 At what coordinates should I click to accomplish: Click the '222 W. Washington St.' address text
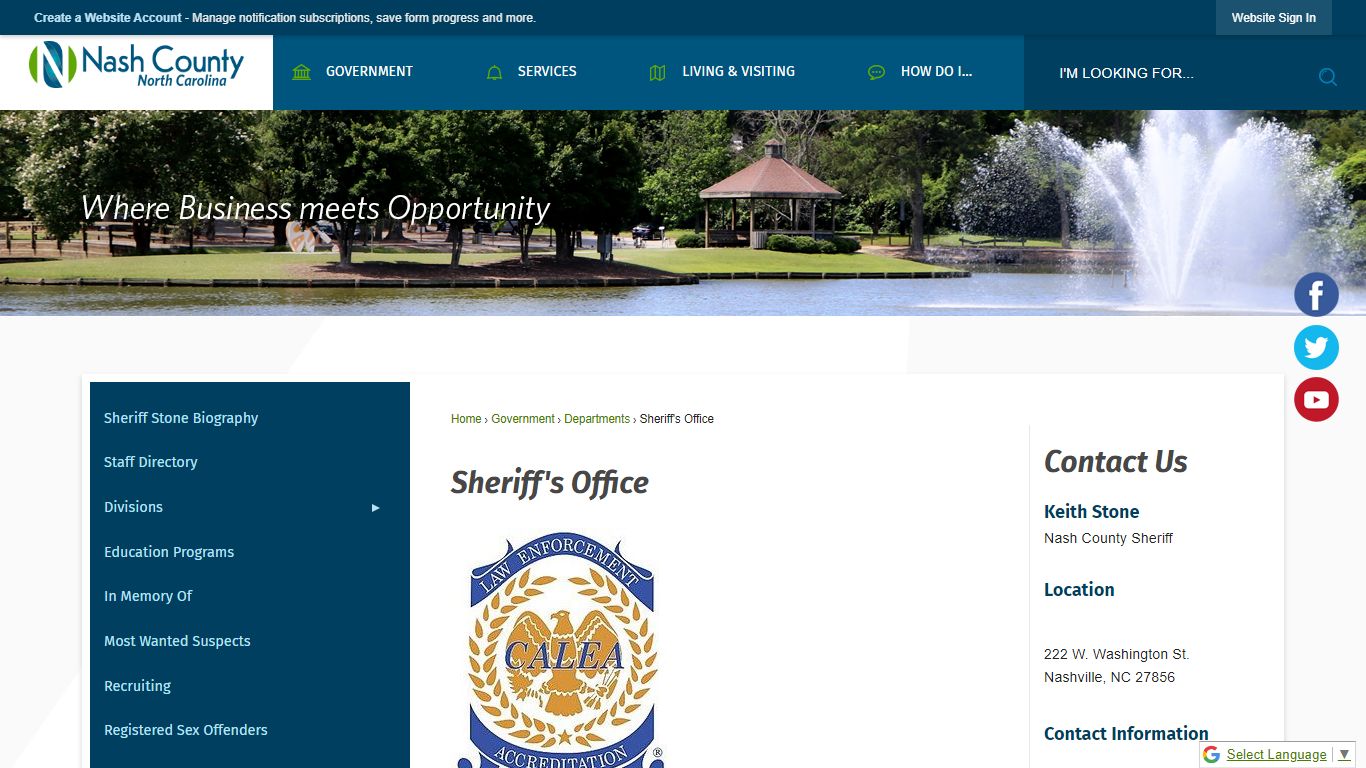pos(1116,654)
